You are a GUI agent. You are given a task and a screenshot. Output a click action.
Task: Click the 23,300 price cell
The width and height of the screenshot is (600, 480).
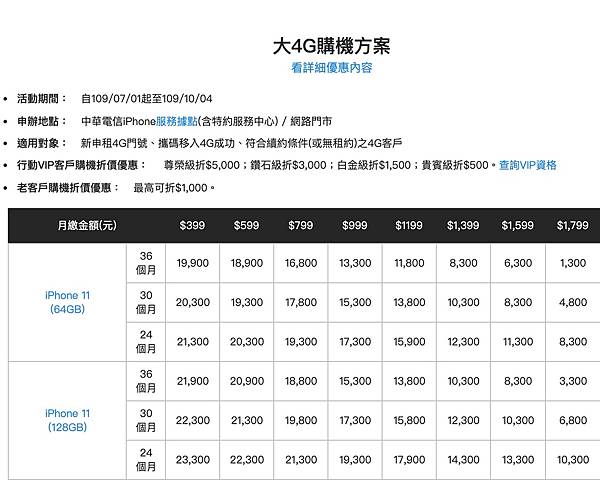[192, 460]
